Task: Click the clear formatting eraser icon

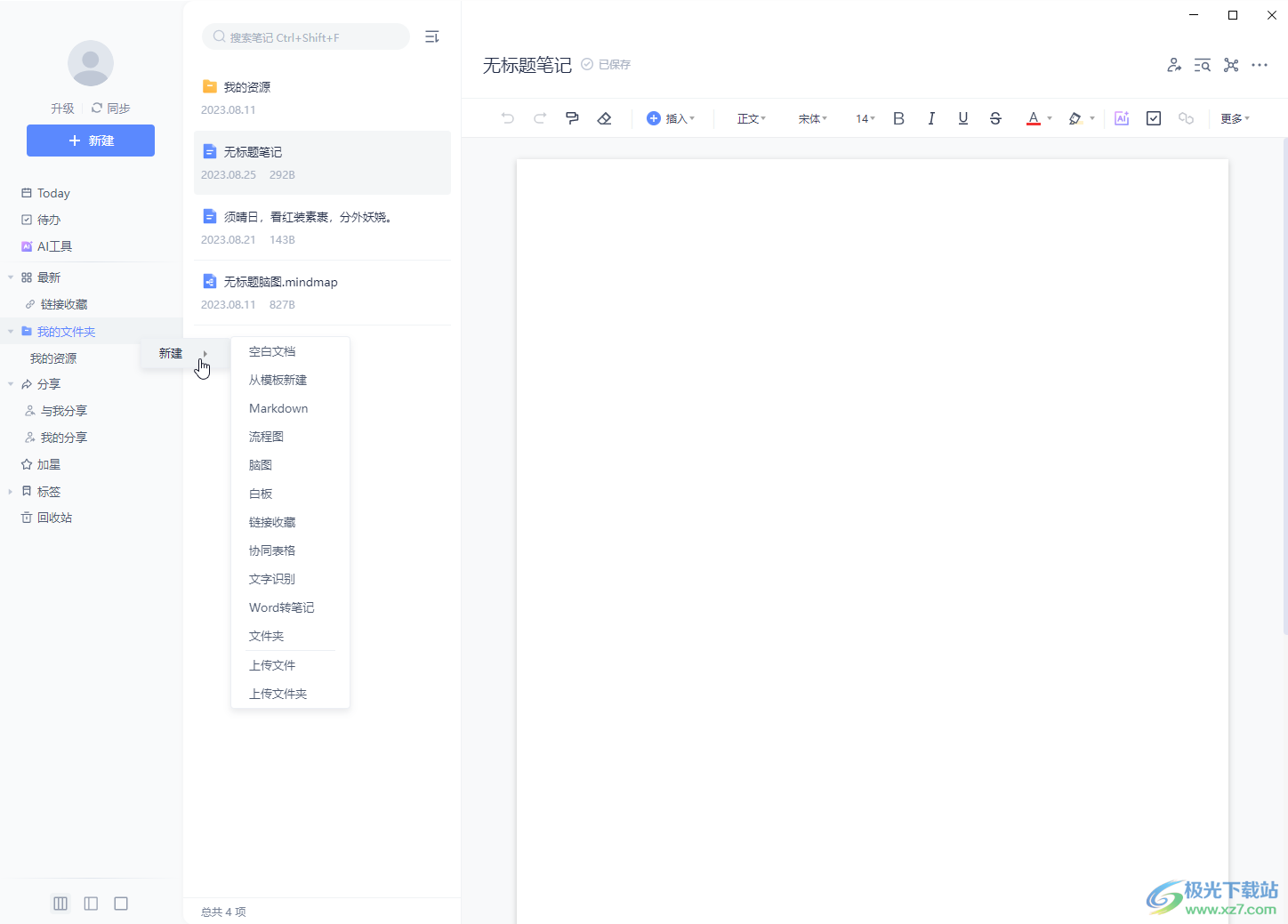Action: point(605,118)
